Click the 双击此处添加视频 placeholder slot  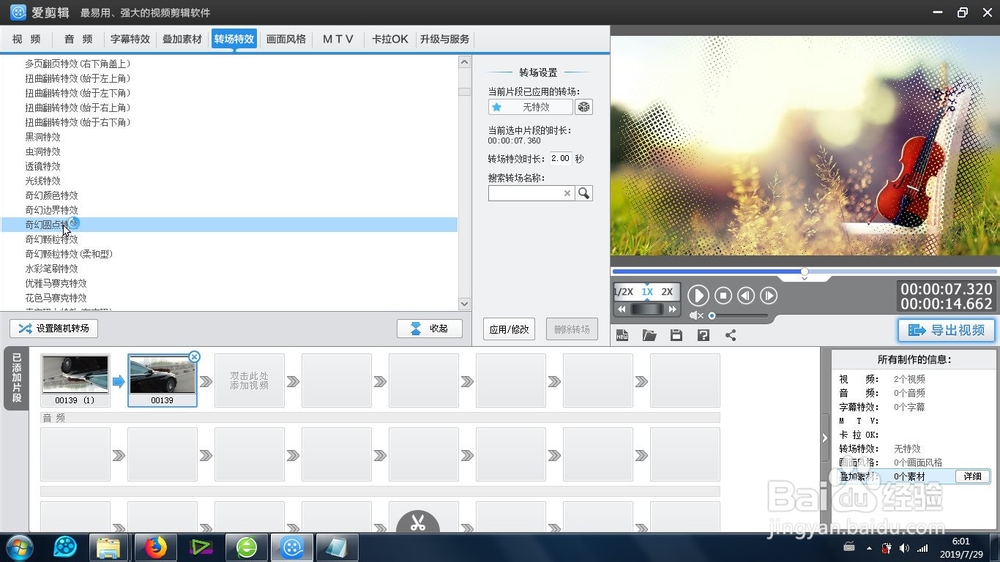click(249, 380)
